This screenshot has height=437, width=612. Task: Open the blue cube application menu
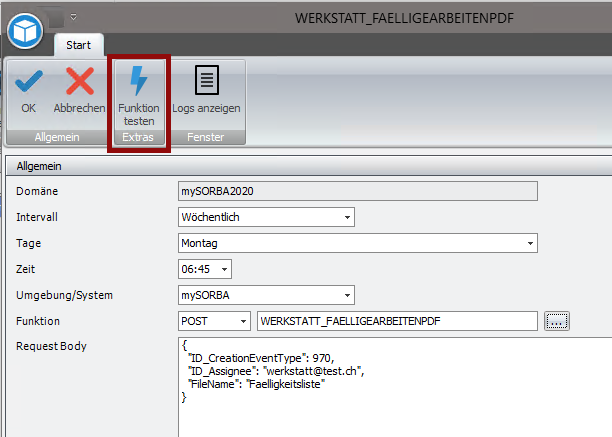(25, 31)
